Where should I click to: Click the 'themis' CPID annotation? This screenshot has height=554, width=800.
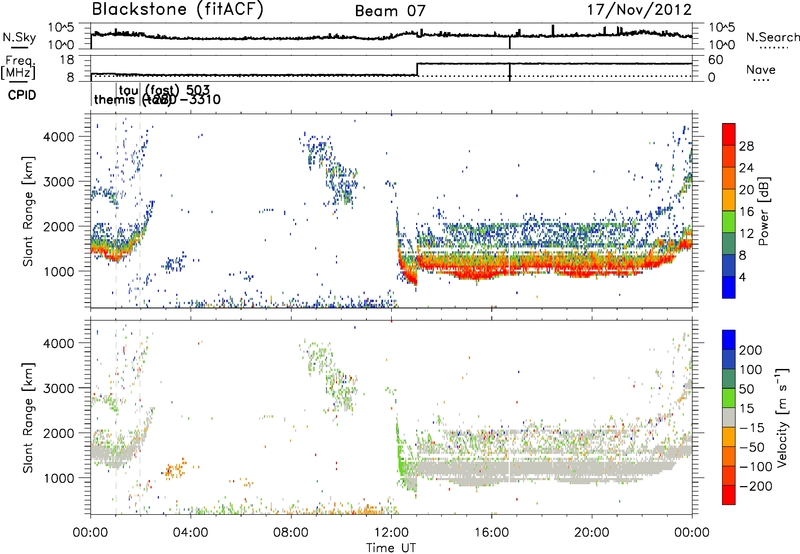(x=116, y=99)
